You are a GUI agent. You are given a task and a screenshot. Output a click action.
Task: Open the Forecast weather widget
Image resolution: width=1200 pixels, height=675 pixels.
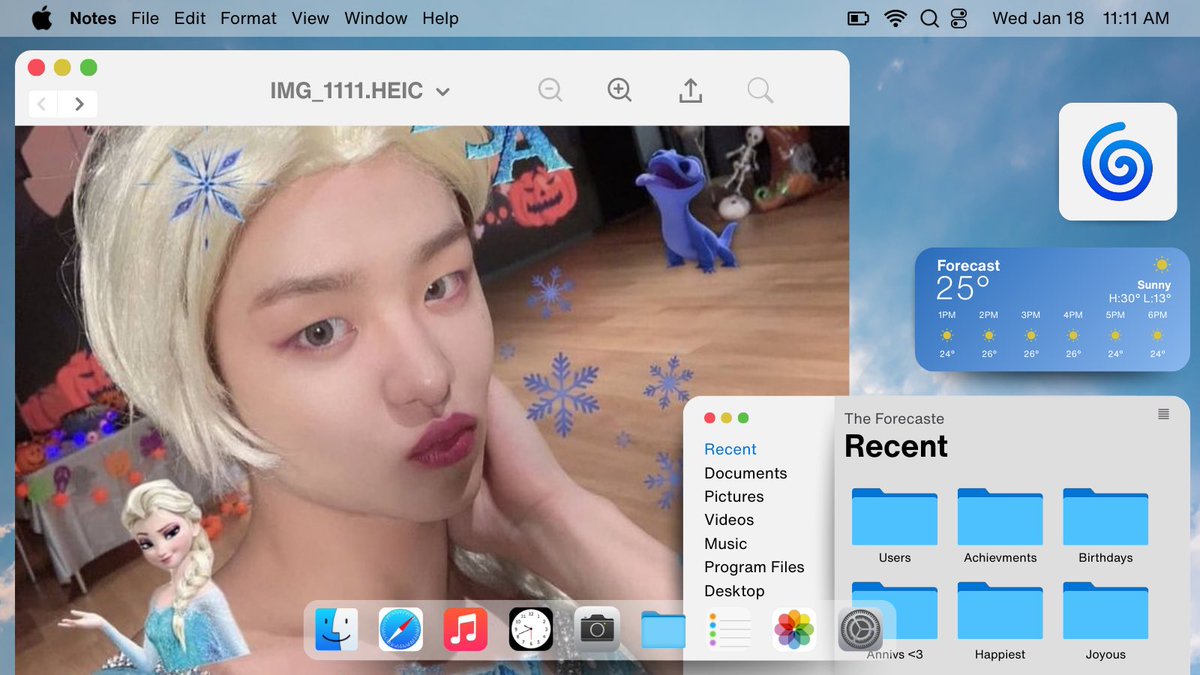[x=1052, y=309]
